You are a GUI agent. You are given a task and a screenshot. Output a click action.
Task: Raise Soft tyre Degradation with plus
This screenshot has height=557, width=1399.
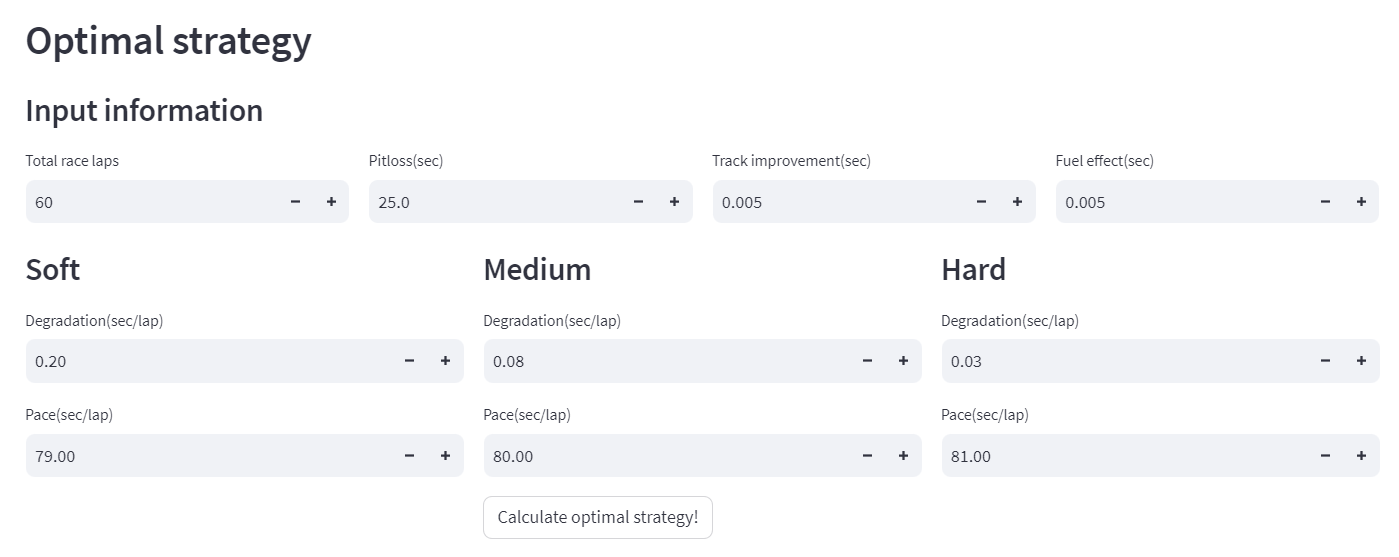coord(445,361)
